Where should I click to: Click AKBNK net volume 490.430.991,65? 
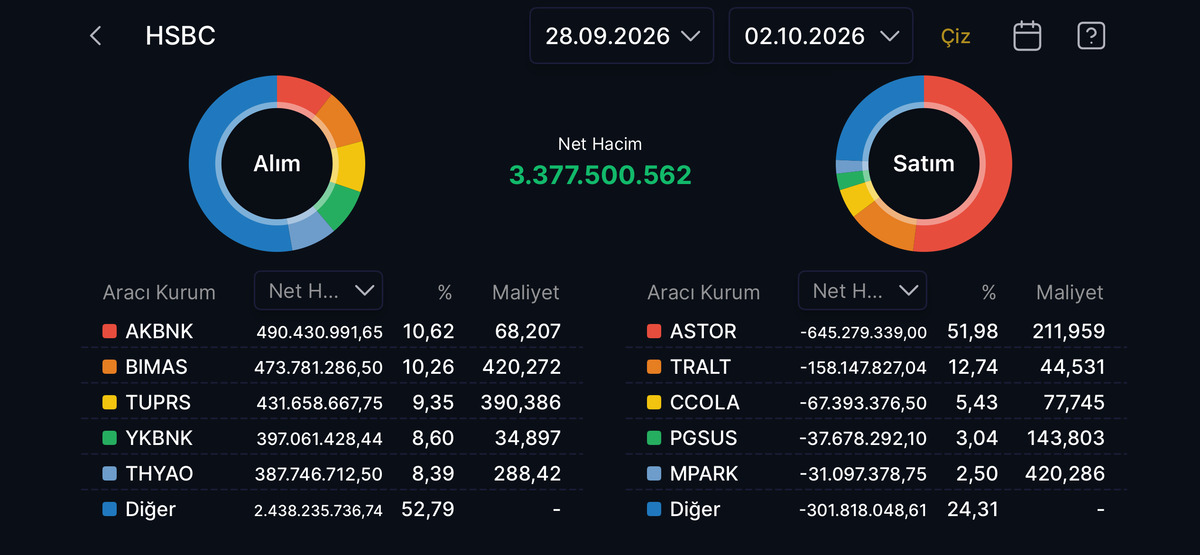319,332
